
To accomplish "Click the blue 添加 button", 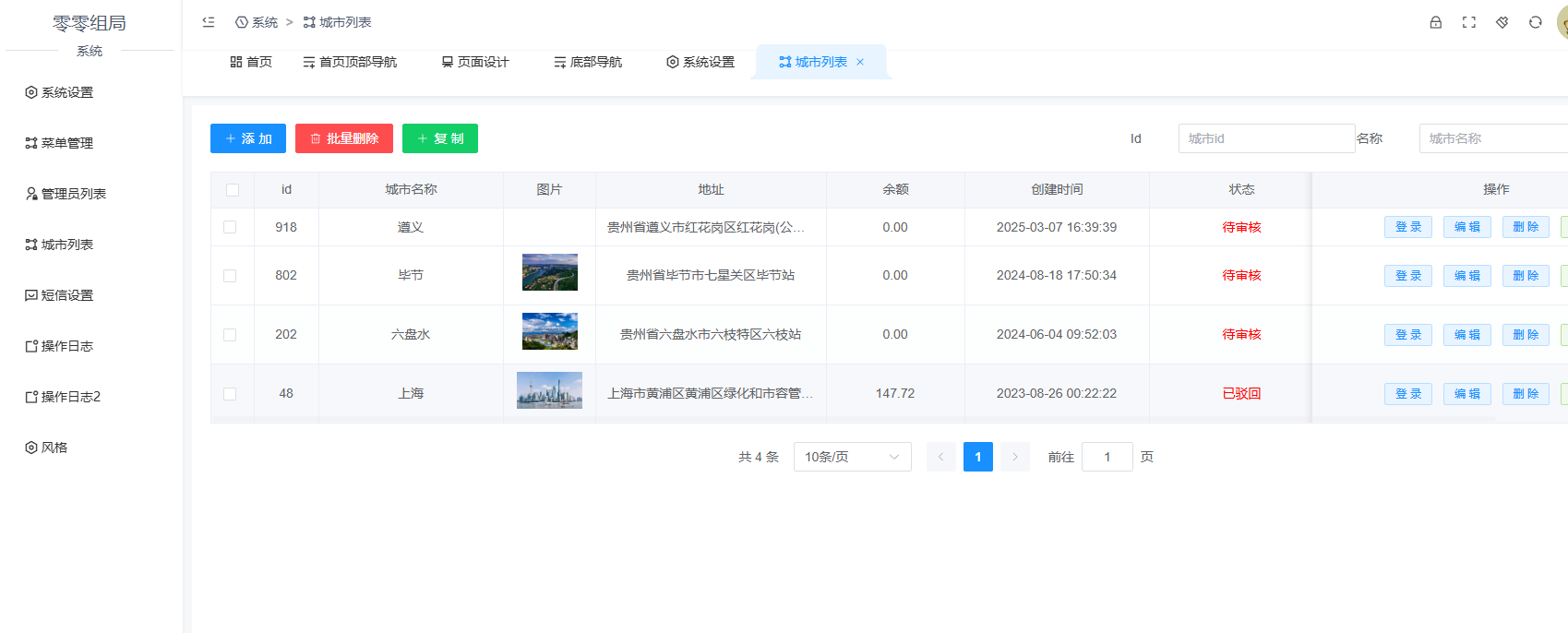I will (x=248, y=138).
